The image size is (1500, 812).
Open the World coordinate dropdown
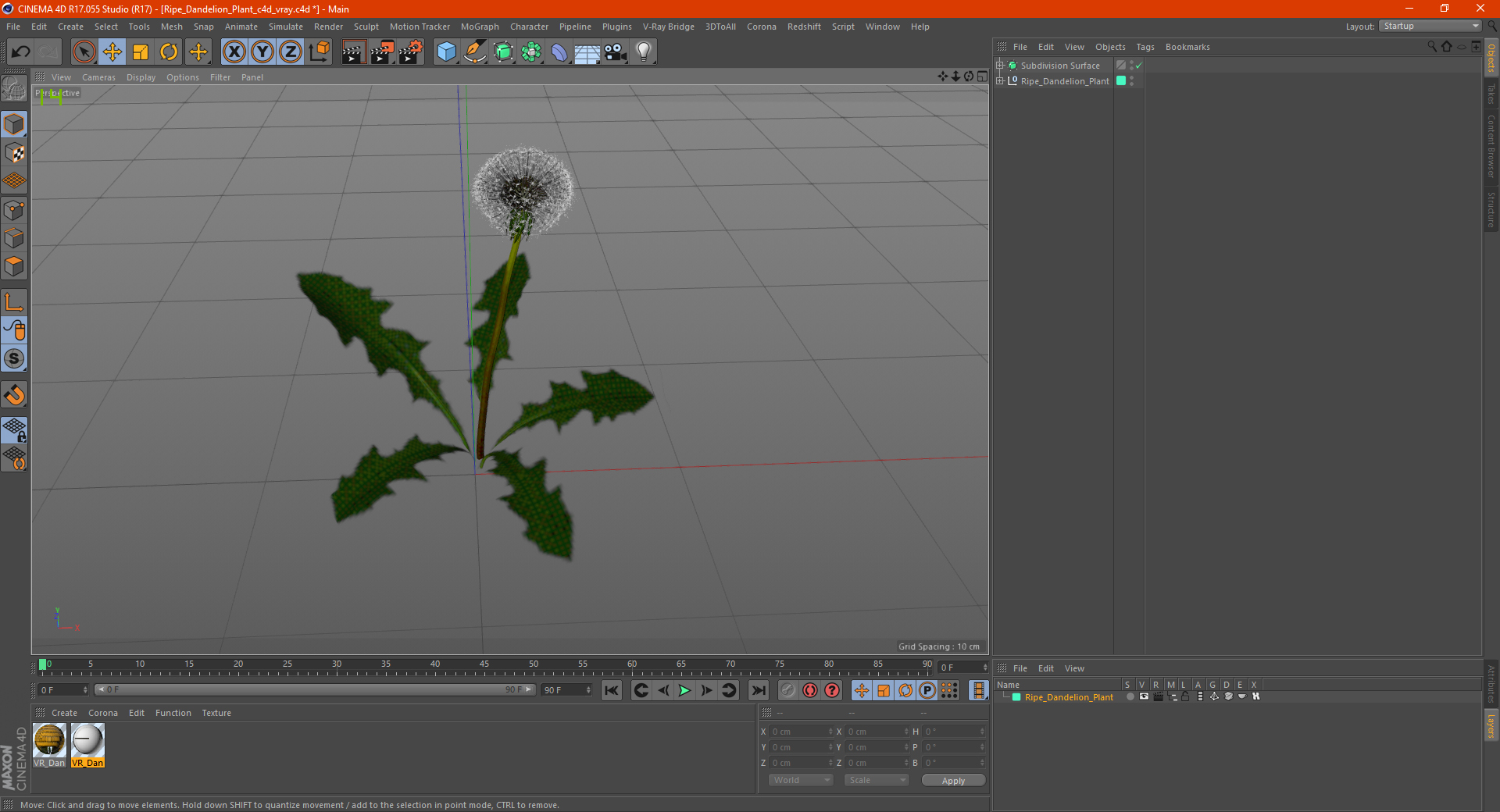(801, 780)
